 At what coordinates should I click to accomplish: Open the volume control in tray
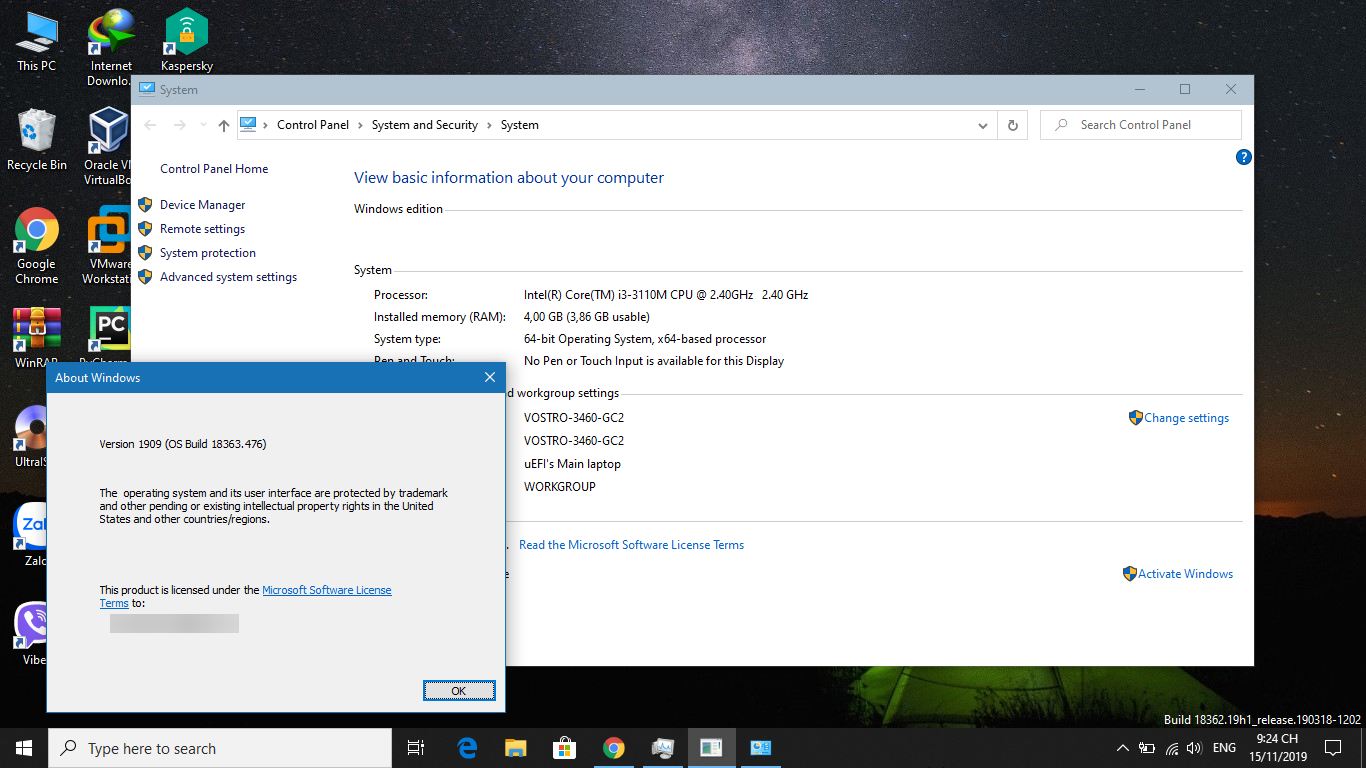(x=1194, y=748)
